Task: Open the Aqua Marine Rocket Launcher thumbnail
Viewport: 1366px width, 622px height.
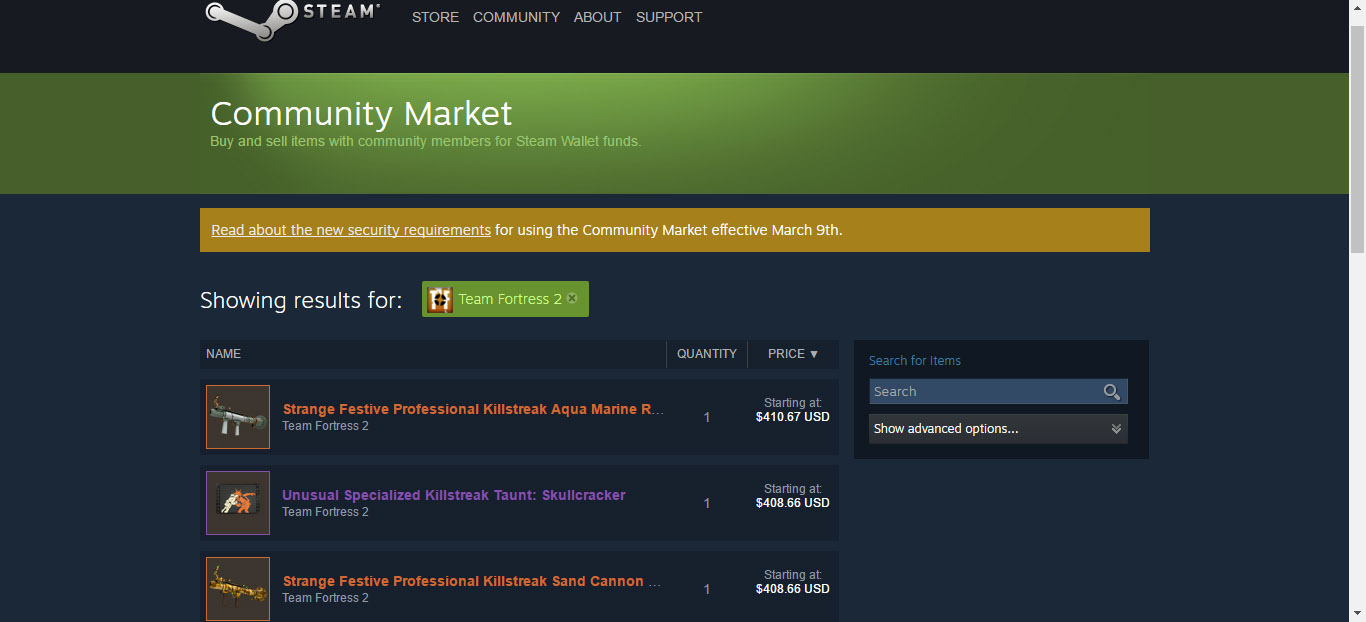Action: (x=238, y=417)
